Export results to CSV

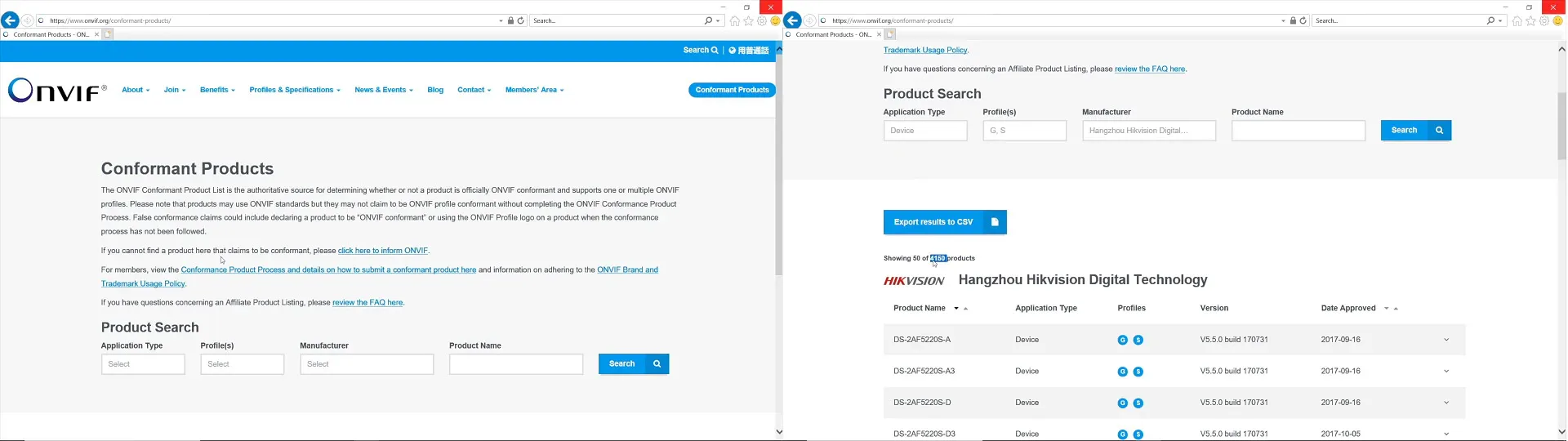pyautogui.click(x=945, y=222)
